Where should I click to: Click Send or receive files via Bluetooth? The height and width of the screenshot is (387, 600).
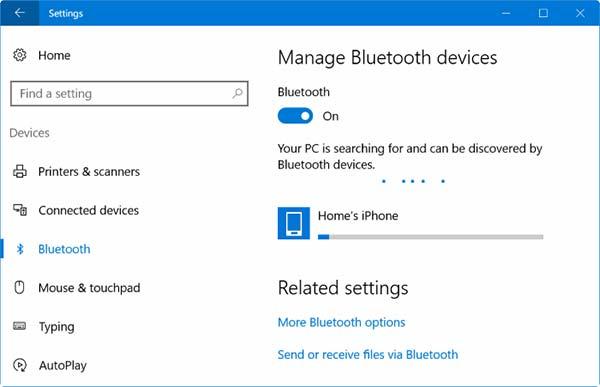point(368,354)
